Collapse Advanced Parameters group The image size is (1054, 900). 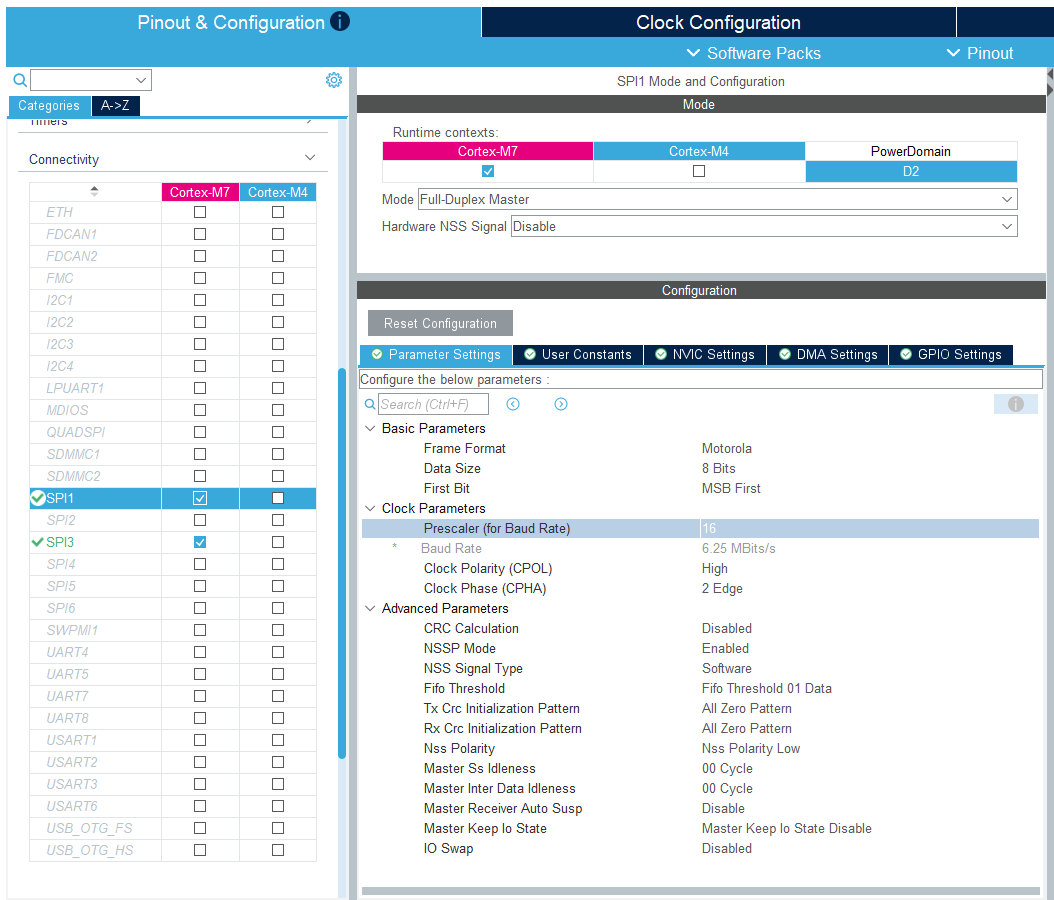(x=370, y=608)
